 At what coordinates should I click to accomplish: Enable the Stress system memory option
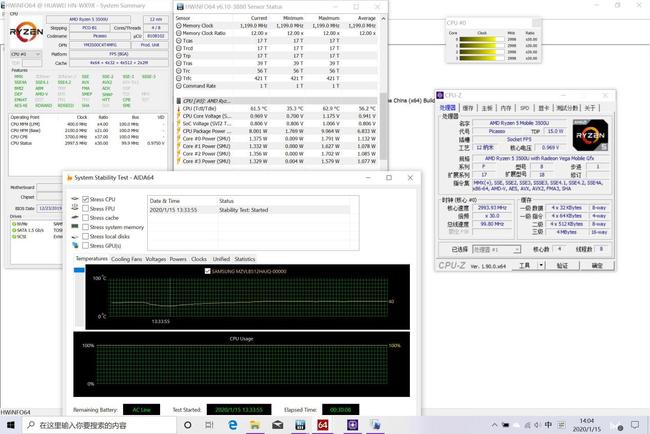[87, 227]
